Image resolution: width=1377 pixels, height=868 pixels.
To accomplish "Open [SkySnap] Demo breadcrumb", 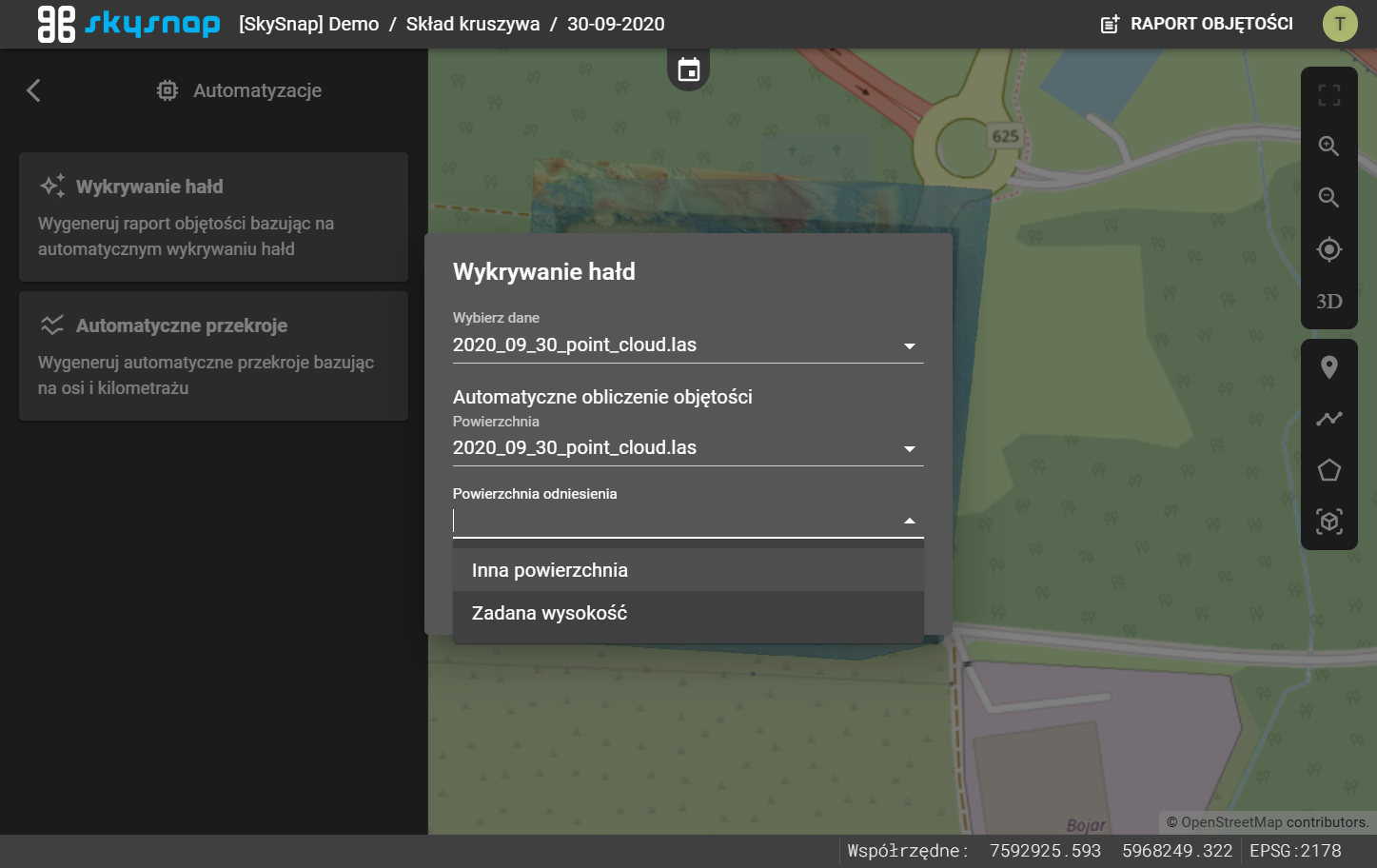I will click(309, 24).
